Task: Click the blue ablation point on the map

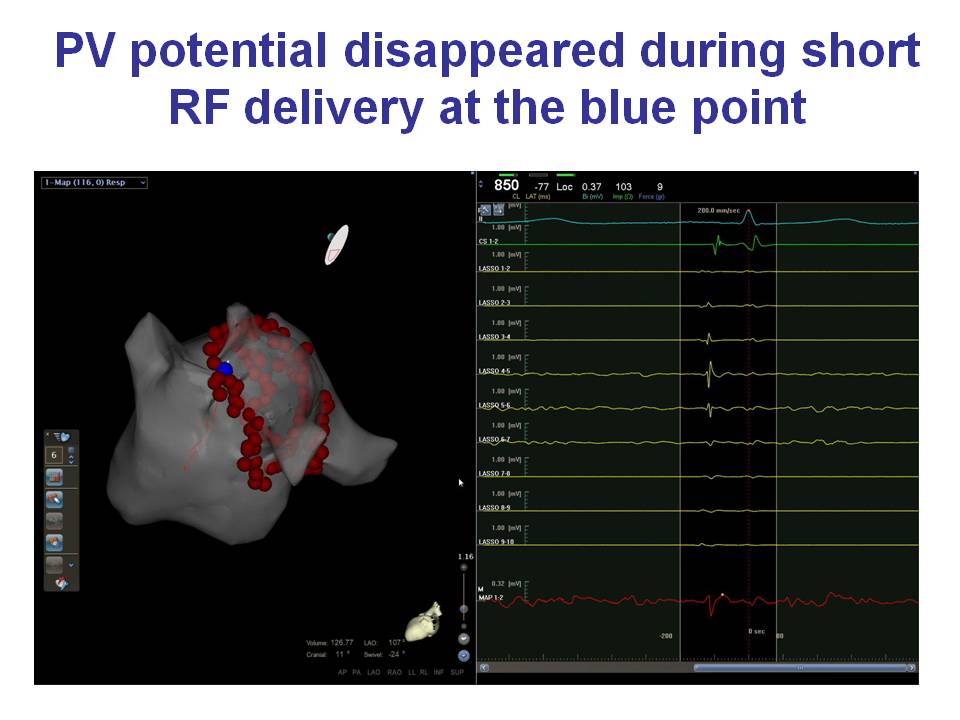Action: (x=225, y=369)
